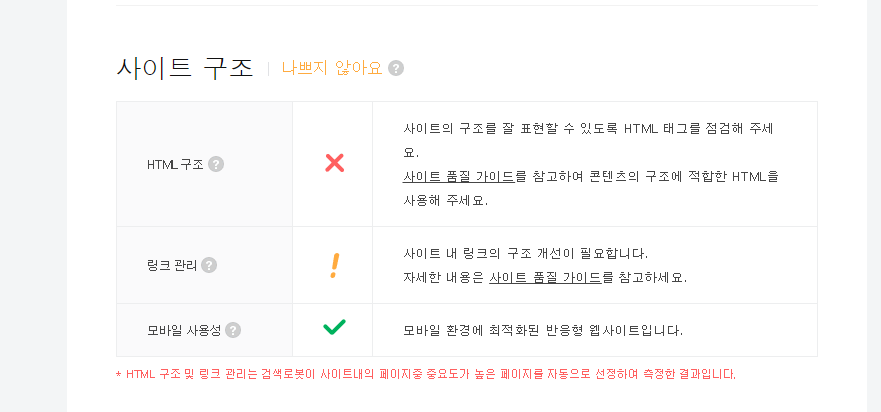Select the 나쁘지 않아요 rating text

(331, 68)
